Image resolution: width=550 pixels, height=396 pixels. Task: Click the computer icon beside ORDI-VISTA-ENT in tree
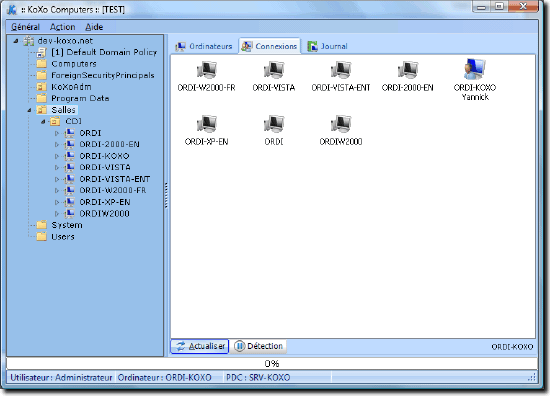click(x=70, y=179)
